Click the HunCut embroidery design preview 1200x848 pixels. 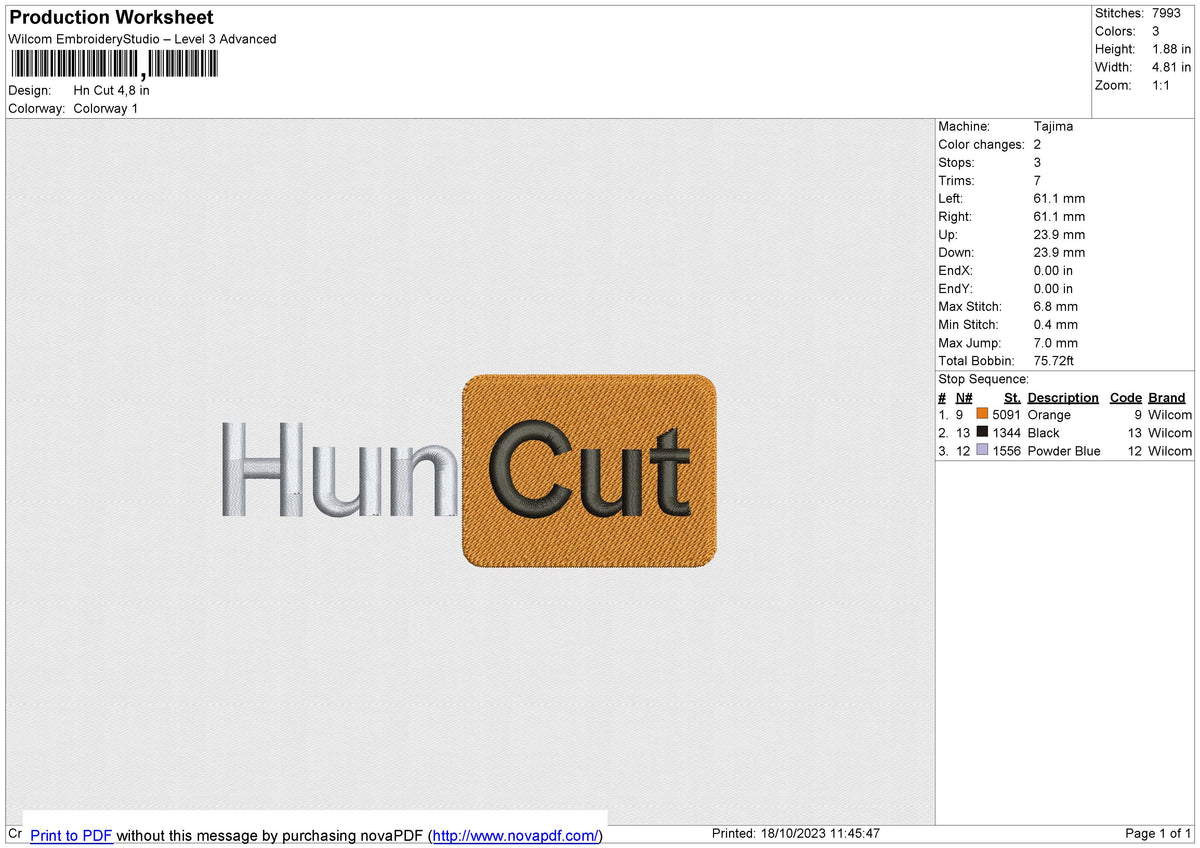[x=468, y=471]
